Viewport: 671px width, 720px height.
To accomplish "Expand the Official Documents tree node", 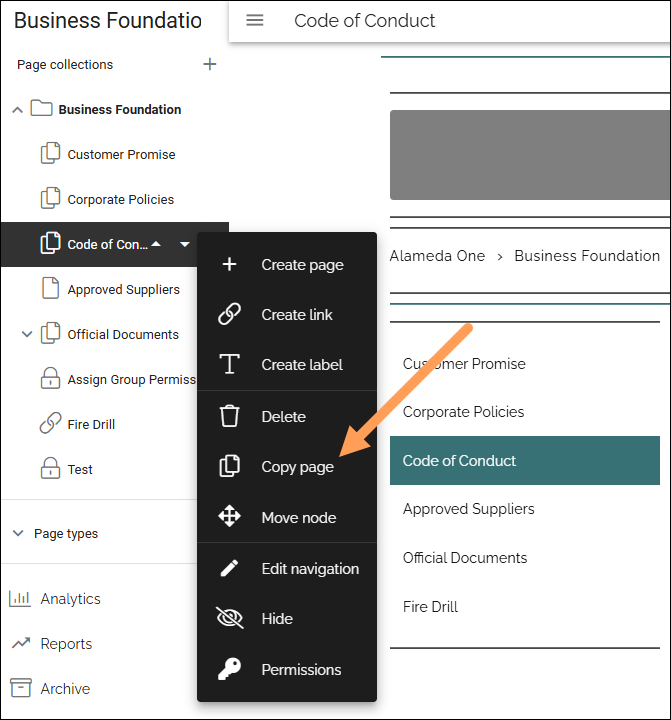I will pyautogui.click(x=27, y=334).
